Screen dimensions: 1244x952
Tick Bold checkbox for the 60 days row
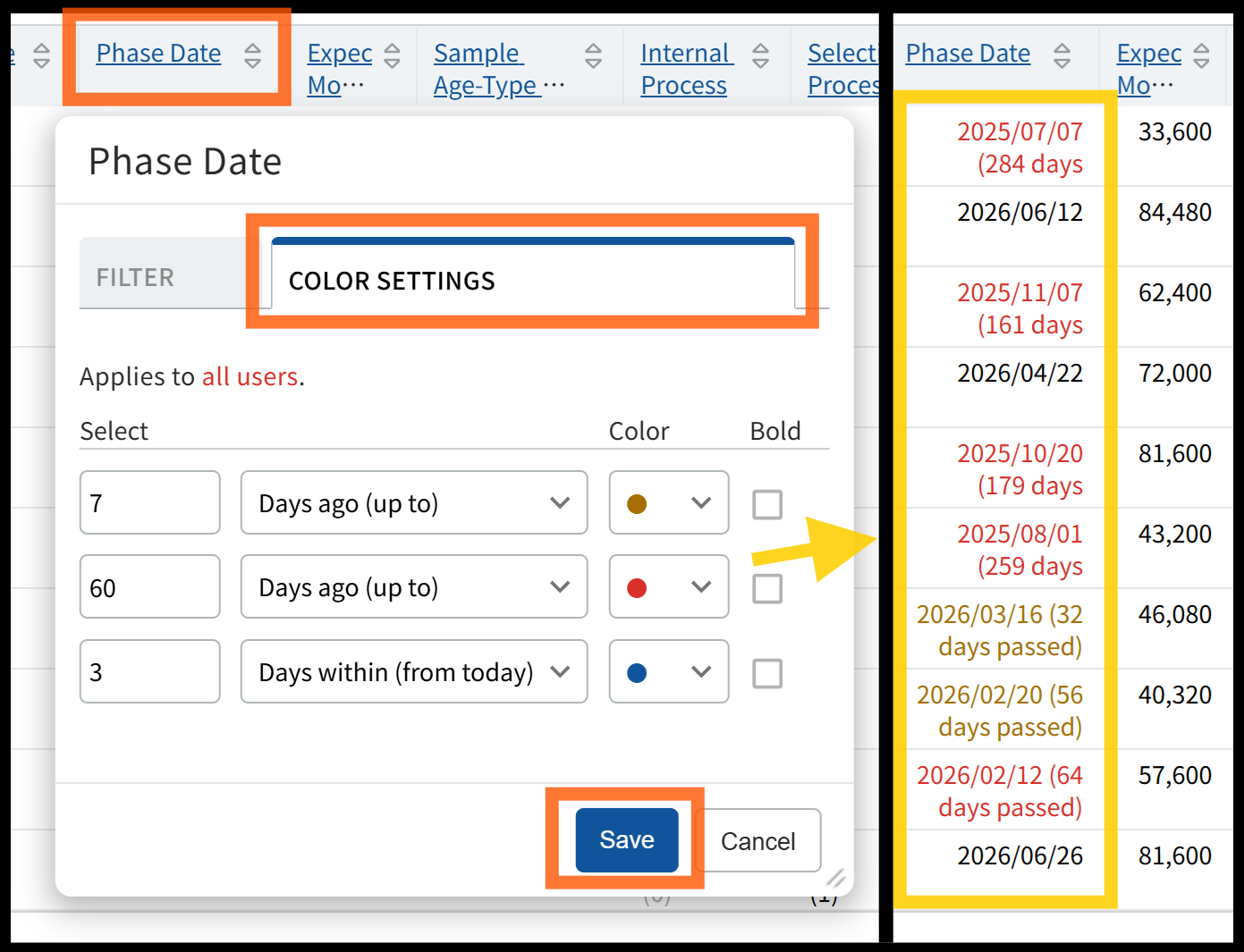point(767,588)
